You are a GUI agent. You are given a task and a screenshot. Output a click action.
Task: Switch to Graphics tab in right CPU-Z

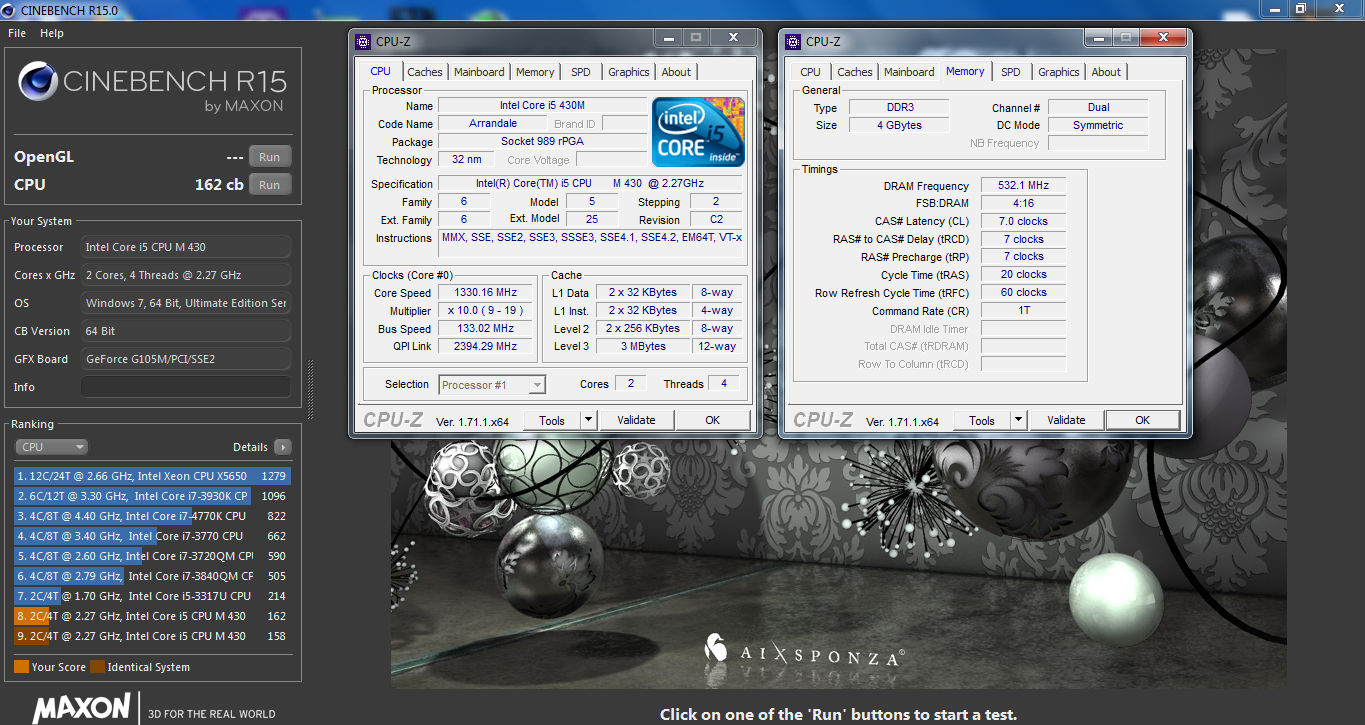(1059, 72)
